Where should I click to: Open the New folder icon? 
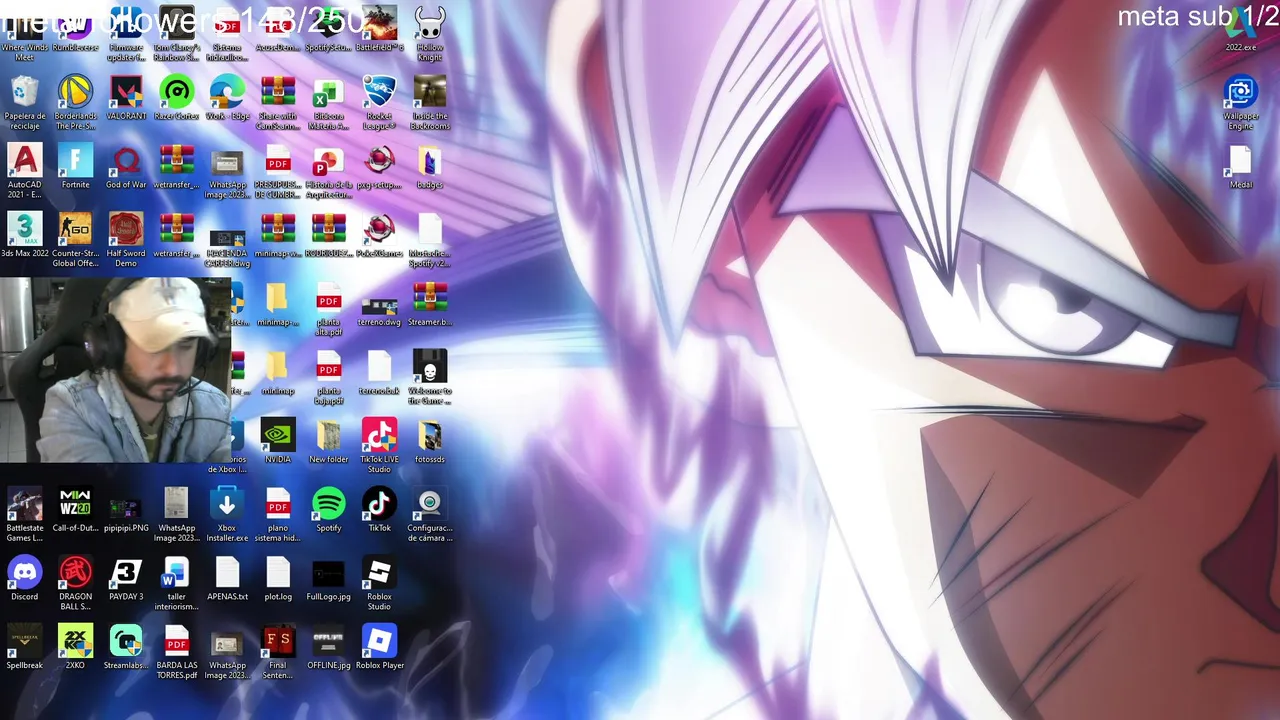[x=328, y=441]
